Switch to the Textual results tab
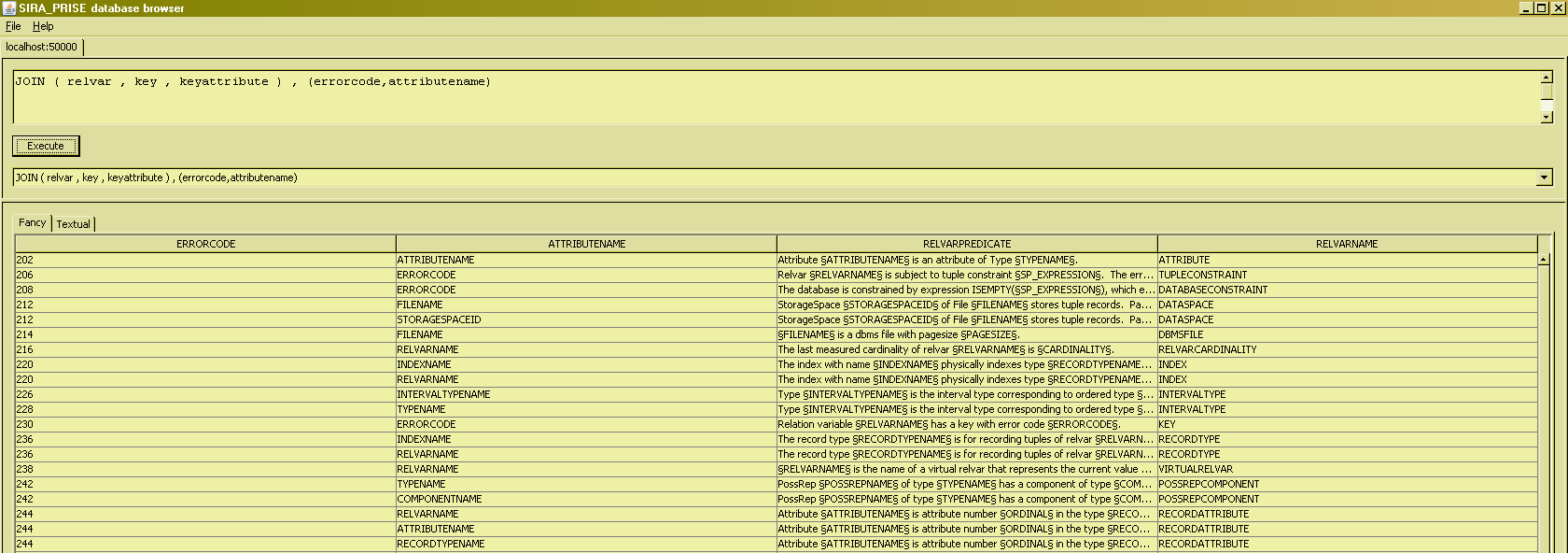The image size is (1568, 553). (x=74, y=224)
